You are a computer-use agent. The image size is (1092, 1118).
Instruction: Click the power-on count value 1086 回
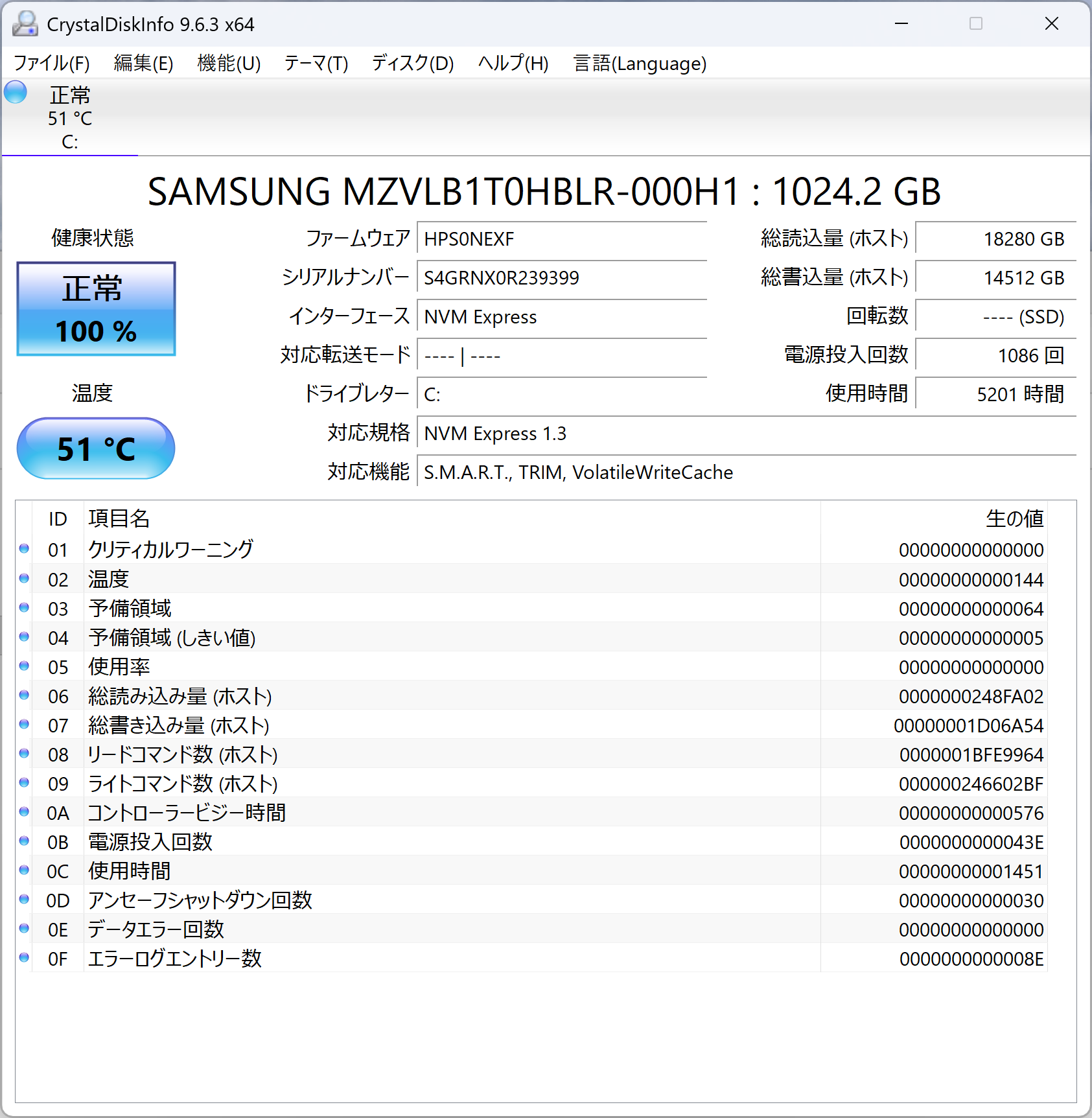click(x=996, y=355)
